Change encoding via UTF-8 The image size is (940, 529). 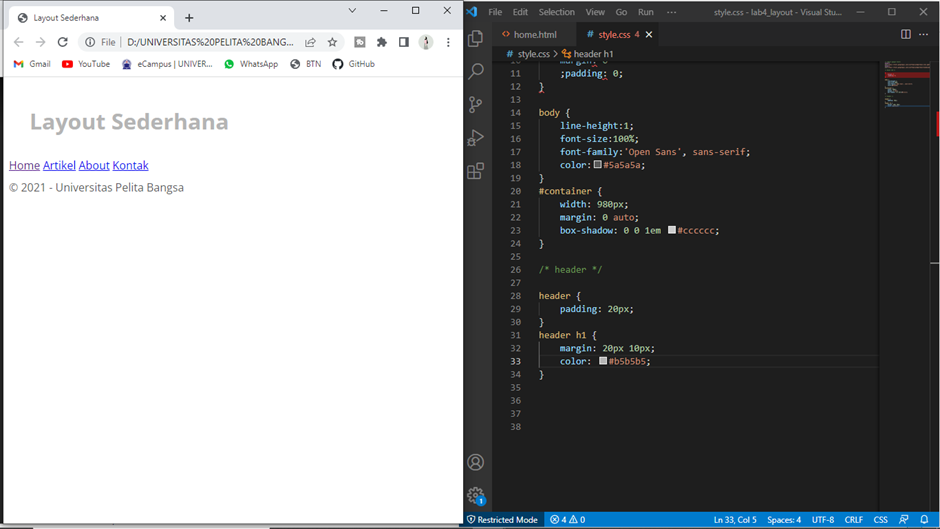point(823,520)
